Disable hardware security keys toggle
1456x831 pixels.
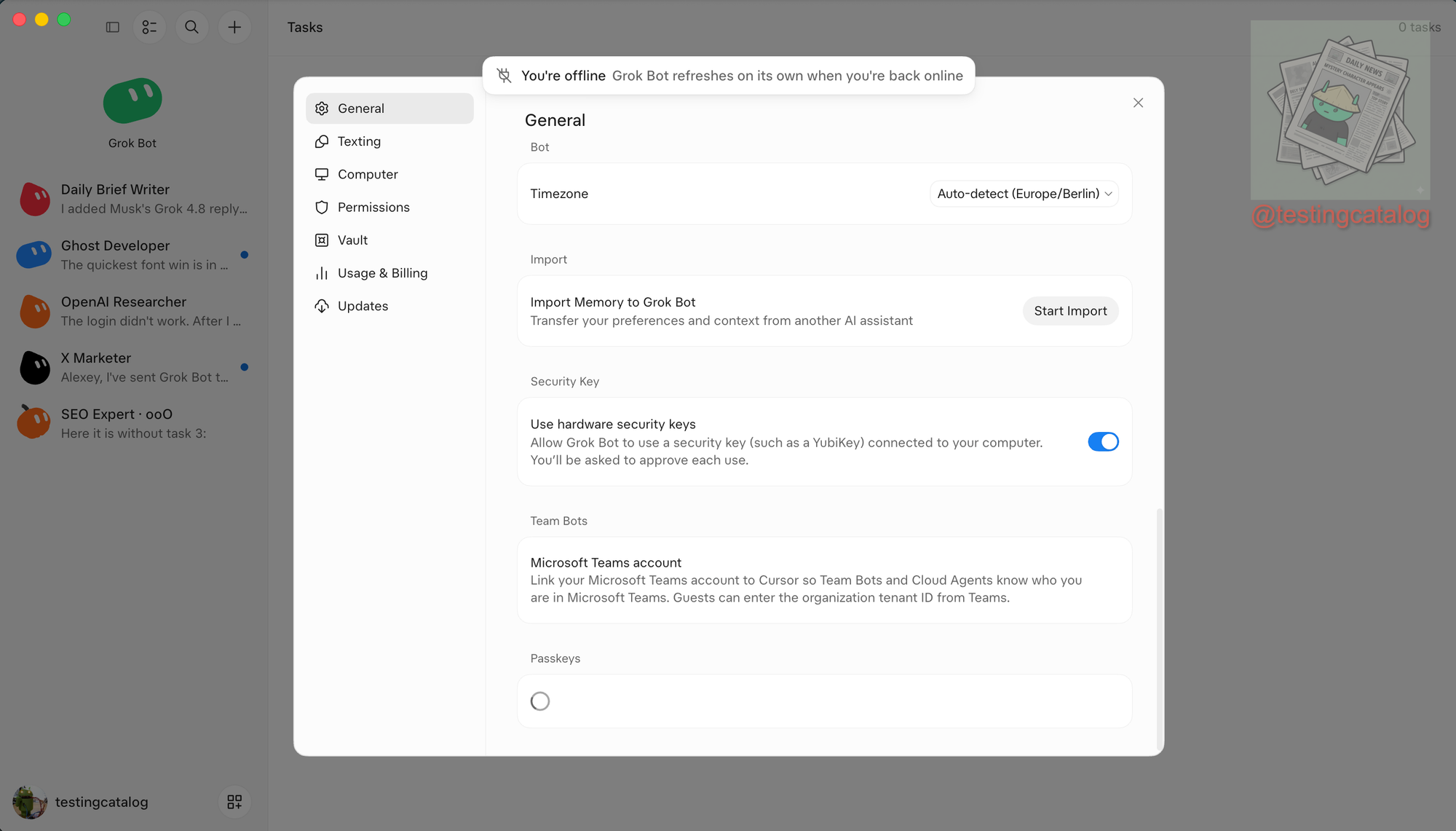1103,442
